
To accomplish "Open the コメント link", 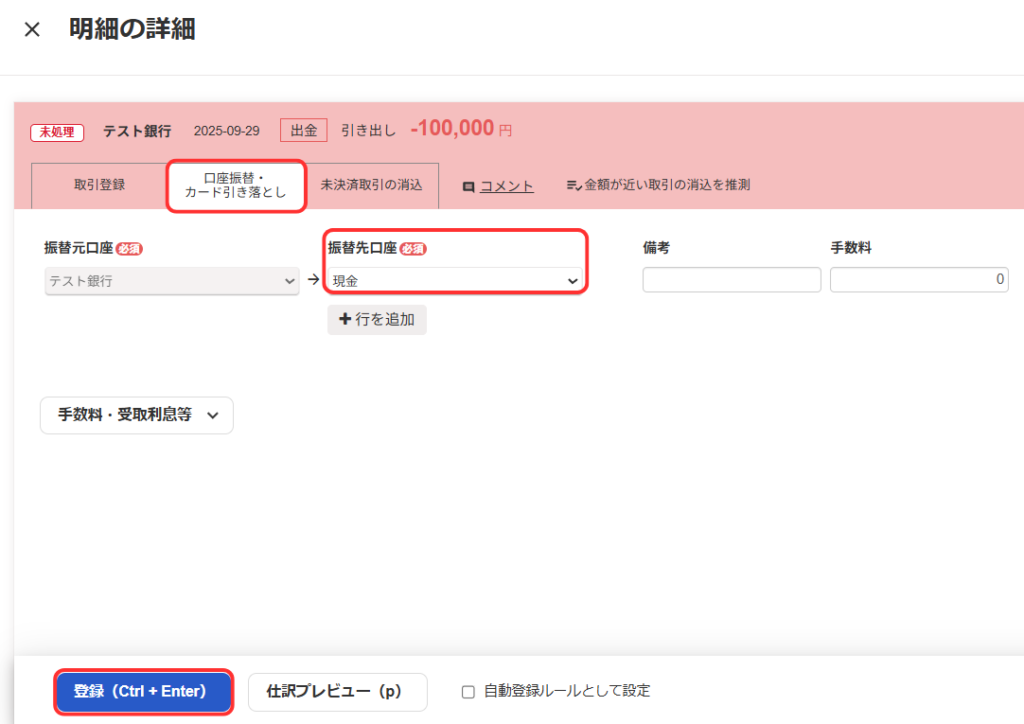I will coord(506,186).
